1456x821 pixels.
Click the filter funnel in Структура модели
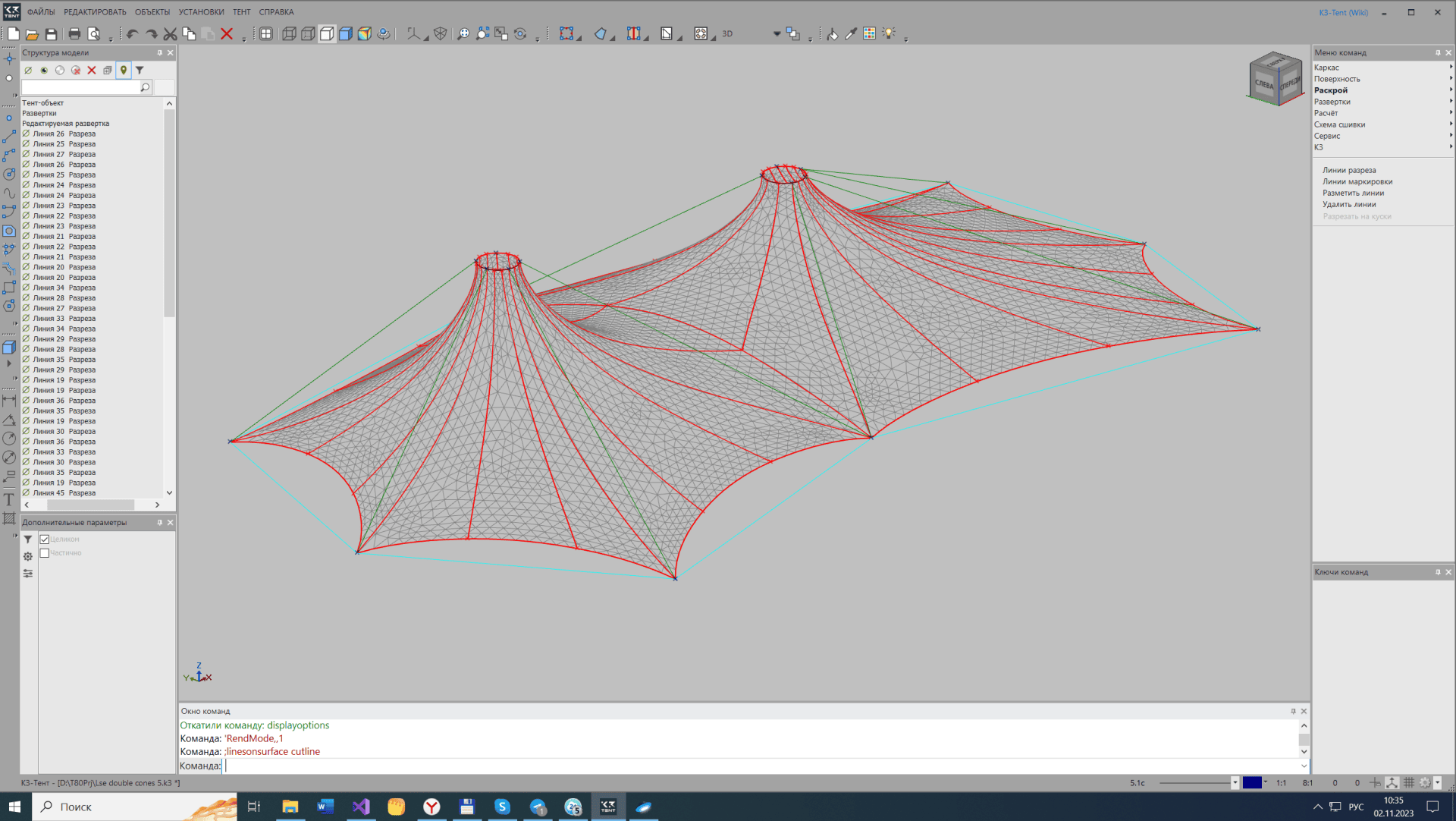pos(140,70)
